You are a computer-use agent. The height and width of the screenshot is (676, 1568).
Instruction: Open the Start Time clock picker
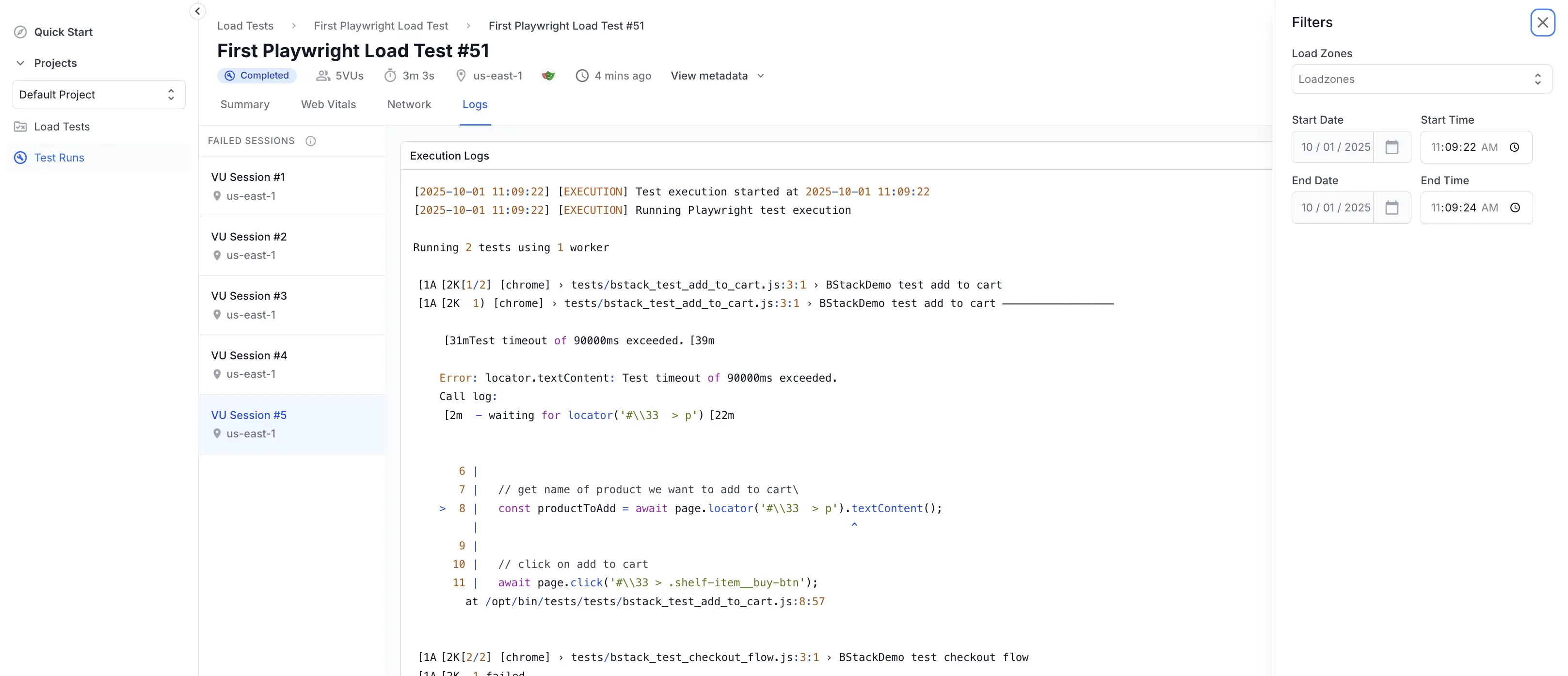click(x=1515, y=147)
